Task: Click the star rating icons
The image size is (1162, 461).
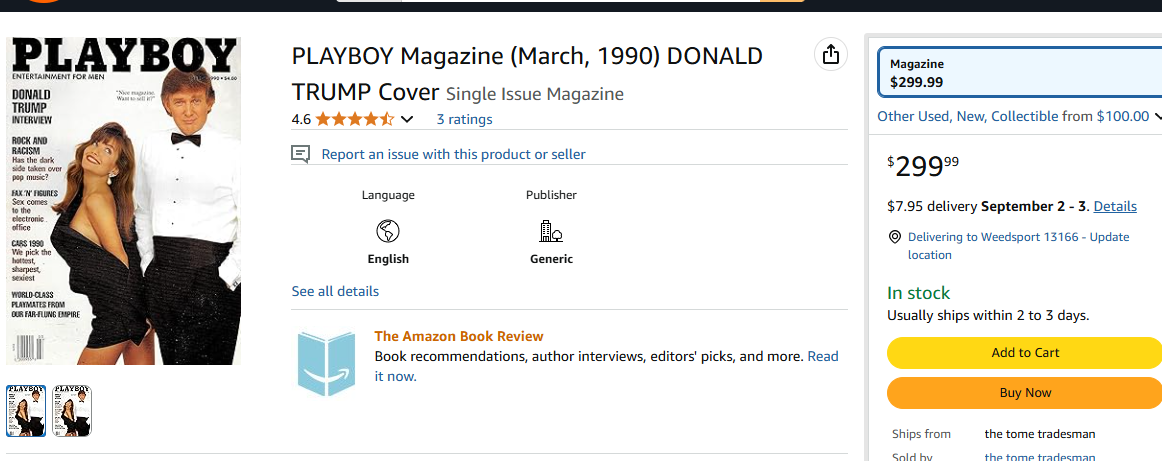Action: [x=355, y=120]
